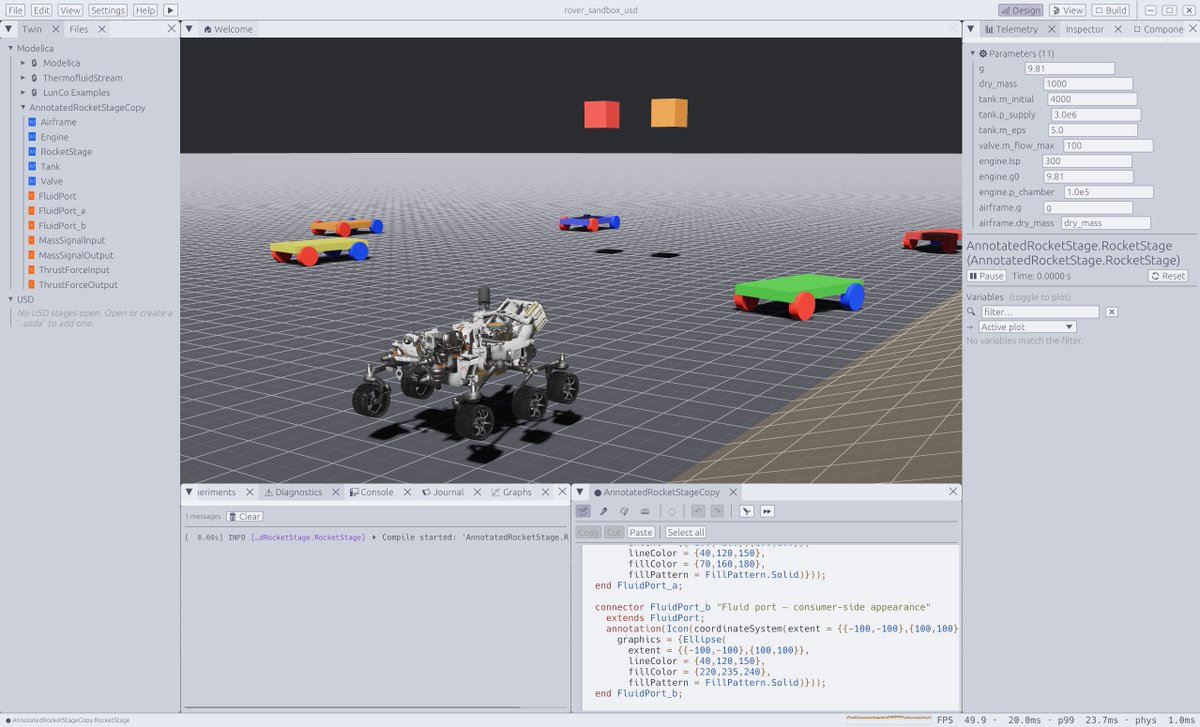This screenshot has height=727, width=1200.
Task: Click the fast-forward icon in editor toolbar
Action: point(767,511)
